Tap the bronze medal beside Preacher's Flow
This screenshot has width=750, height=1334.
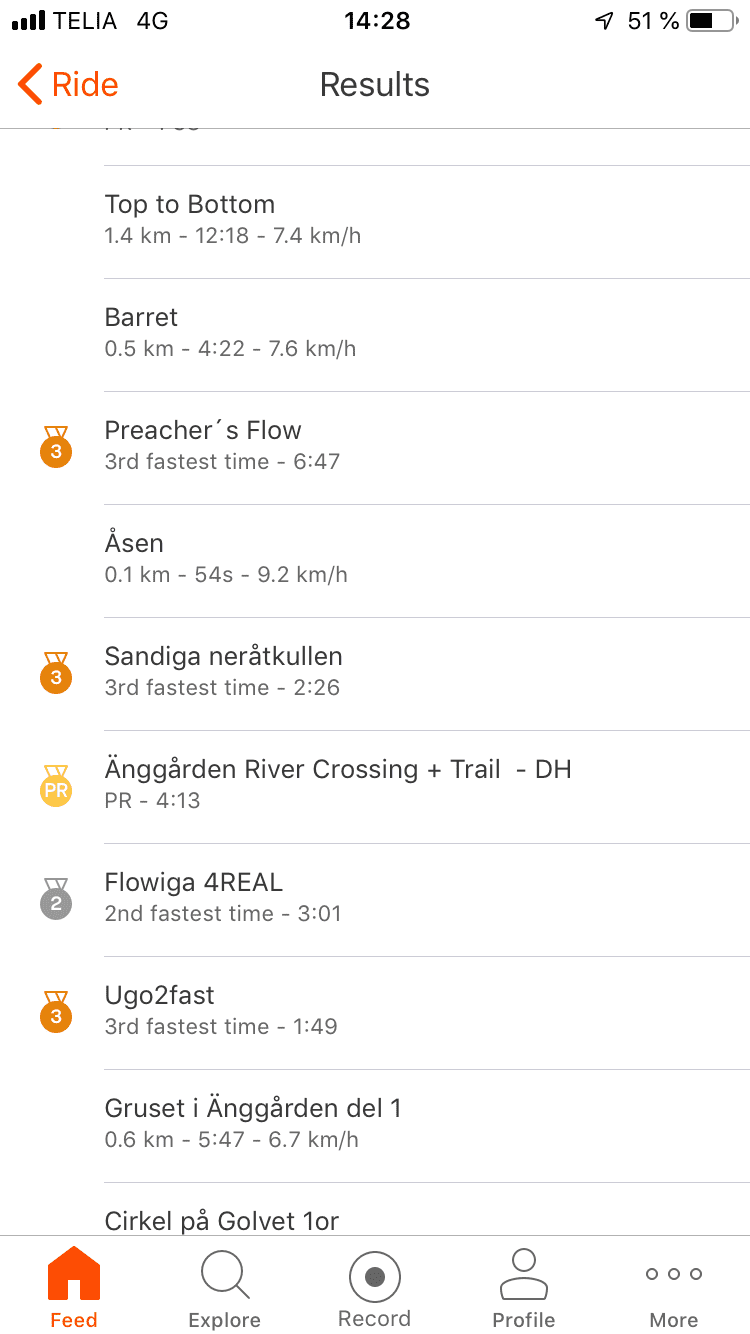tap(56, 447)
